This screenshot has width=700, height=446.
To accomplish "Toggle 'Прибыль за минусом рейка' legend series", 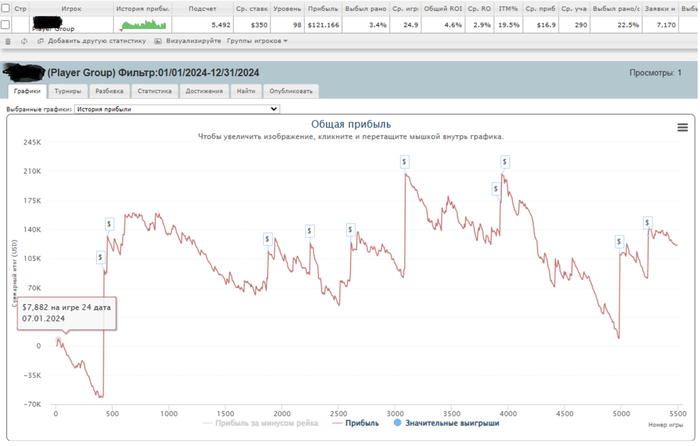I will click(260, 423).
